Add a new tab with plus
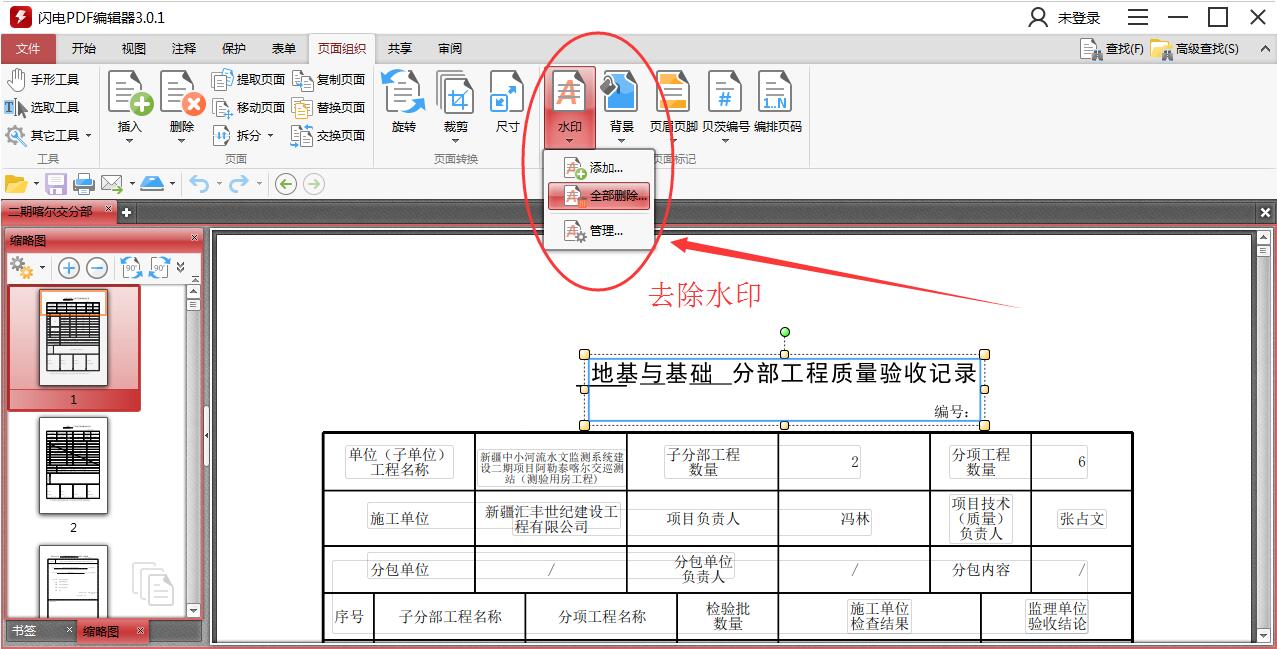 (x=126, y=212)
